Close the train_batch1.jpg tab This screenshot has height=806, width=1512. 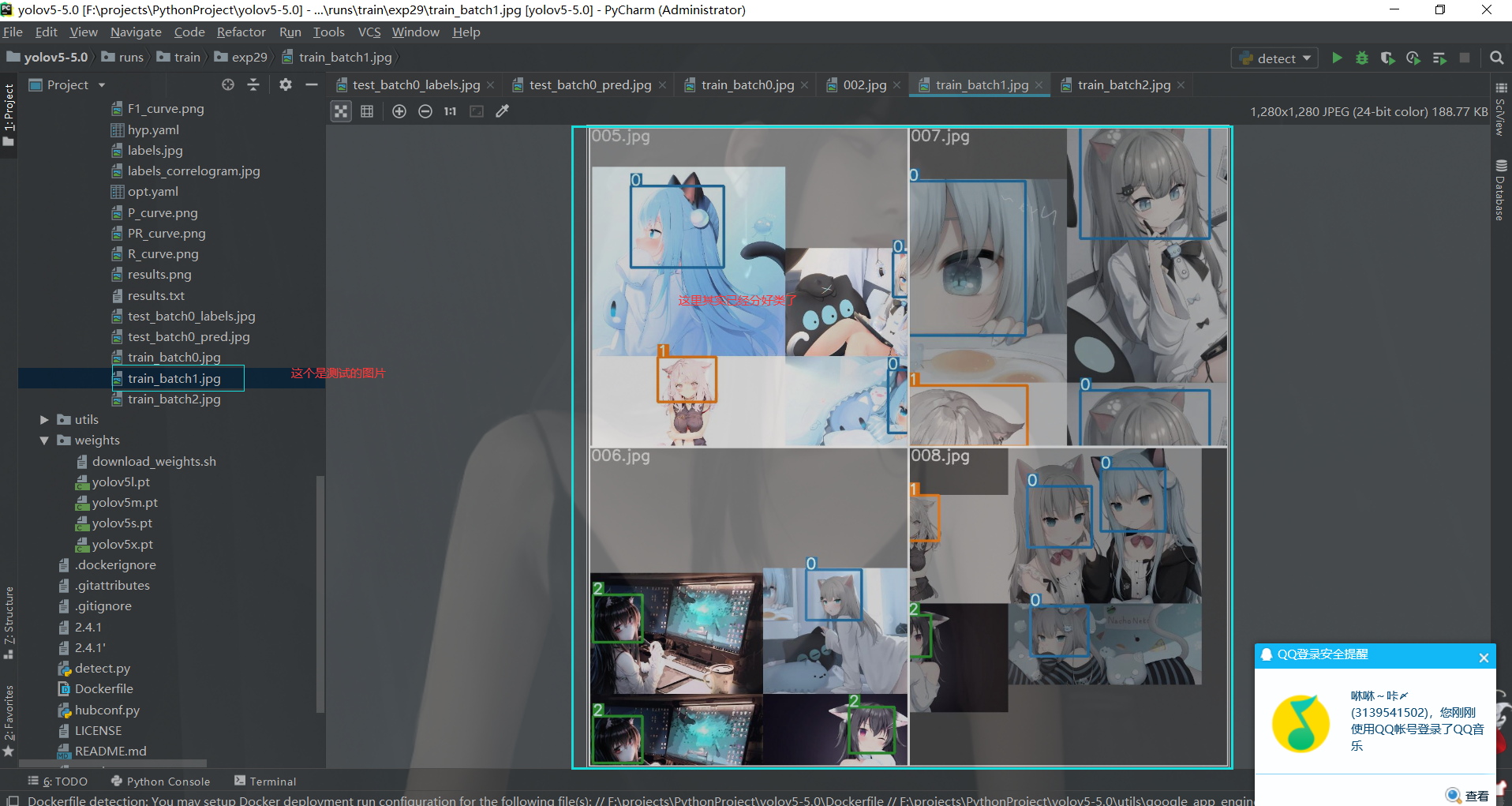point(1039,85)
